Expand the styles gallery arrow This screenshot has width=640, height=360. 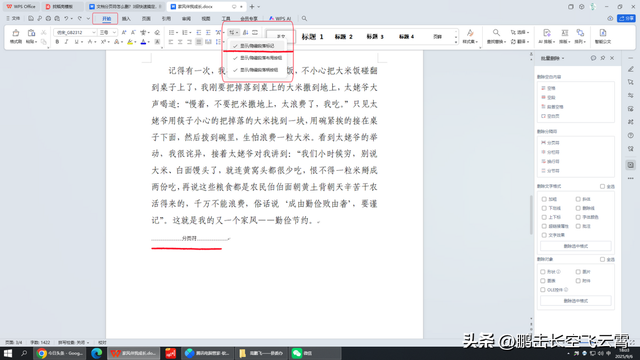point(456,42)
